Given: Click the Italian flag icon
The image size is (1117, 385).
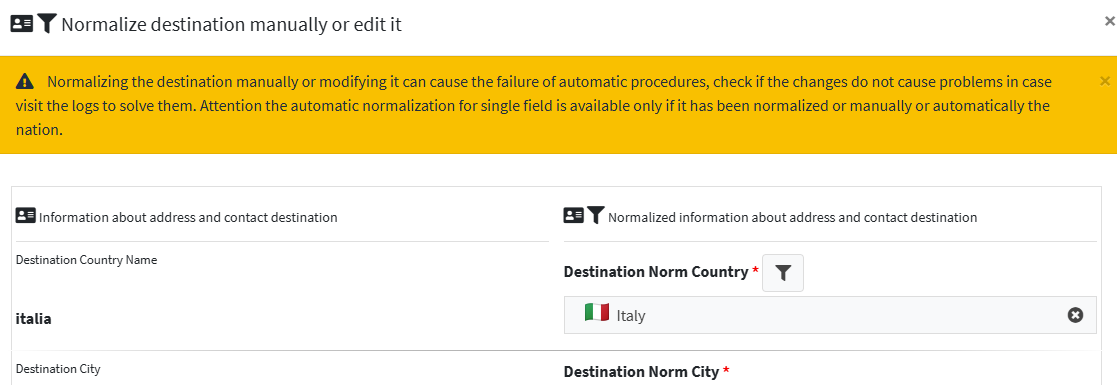Looking at the screenshot, I should click(596, 312).
